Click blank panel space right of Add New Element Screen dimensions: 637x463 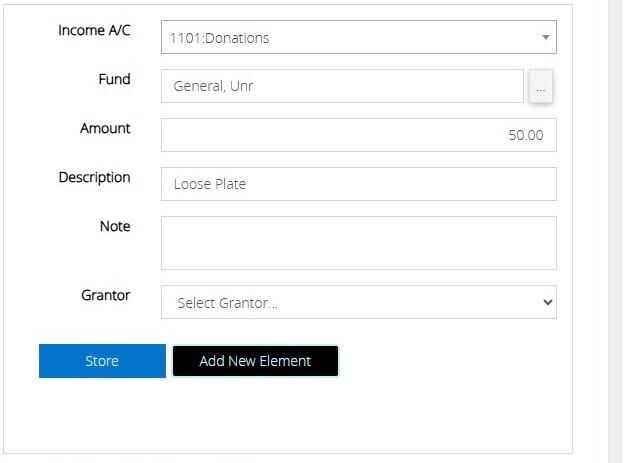tap(450, 361)
